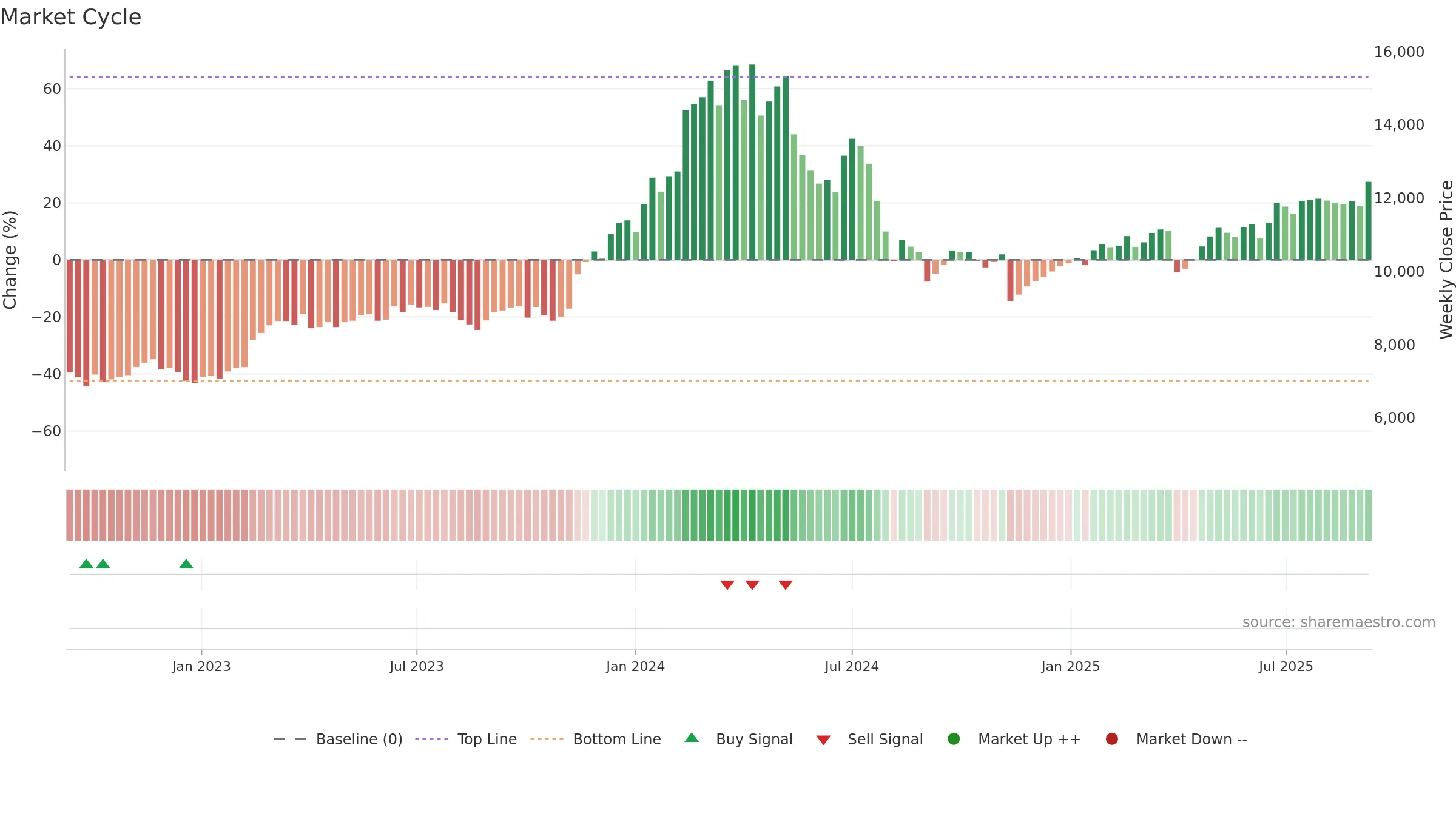Click the 14,000 price axis label
Image resolution: width=1456 pixels, height=819 pixels.
pos(1399,125)
